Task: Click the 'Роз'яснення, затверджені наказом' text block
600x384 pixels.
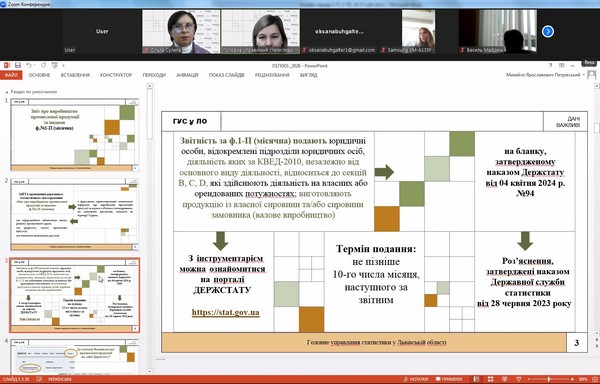Action: (x=524, y=282)
